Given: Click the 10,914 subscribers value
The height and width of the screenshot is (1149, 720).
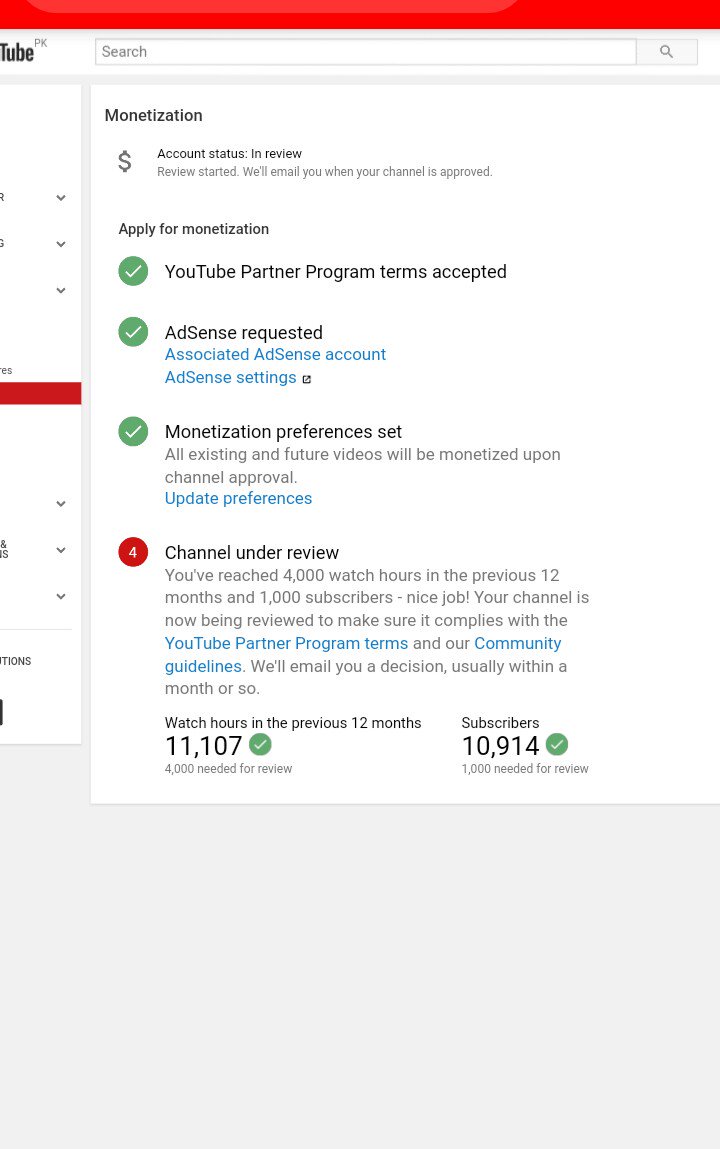Looking at the screenshot, I should click(500, 746).
